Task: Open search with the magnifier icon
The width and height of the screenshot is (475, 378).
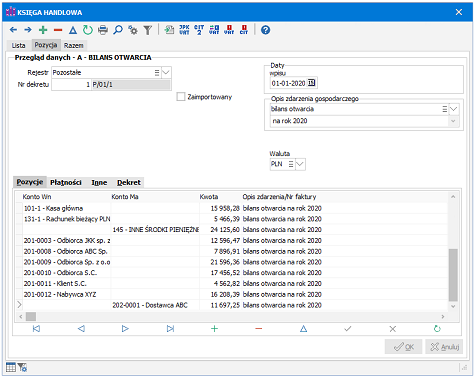Action: 118,30
